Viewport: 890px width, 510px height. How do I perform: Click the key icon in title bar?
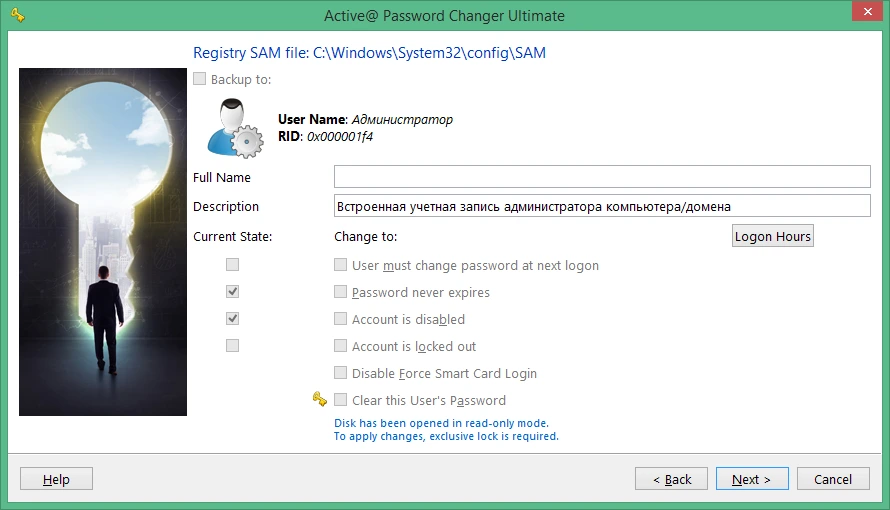(x=18, y=15)
